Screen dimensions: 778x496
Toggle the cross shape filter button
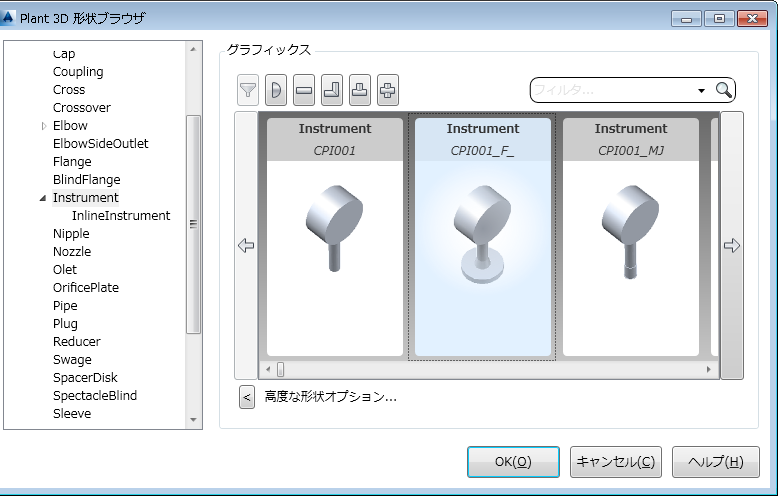(x=388, y=90)
